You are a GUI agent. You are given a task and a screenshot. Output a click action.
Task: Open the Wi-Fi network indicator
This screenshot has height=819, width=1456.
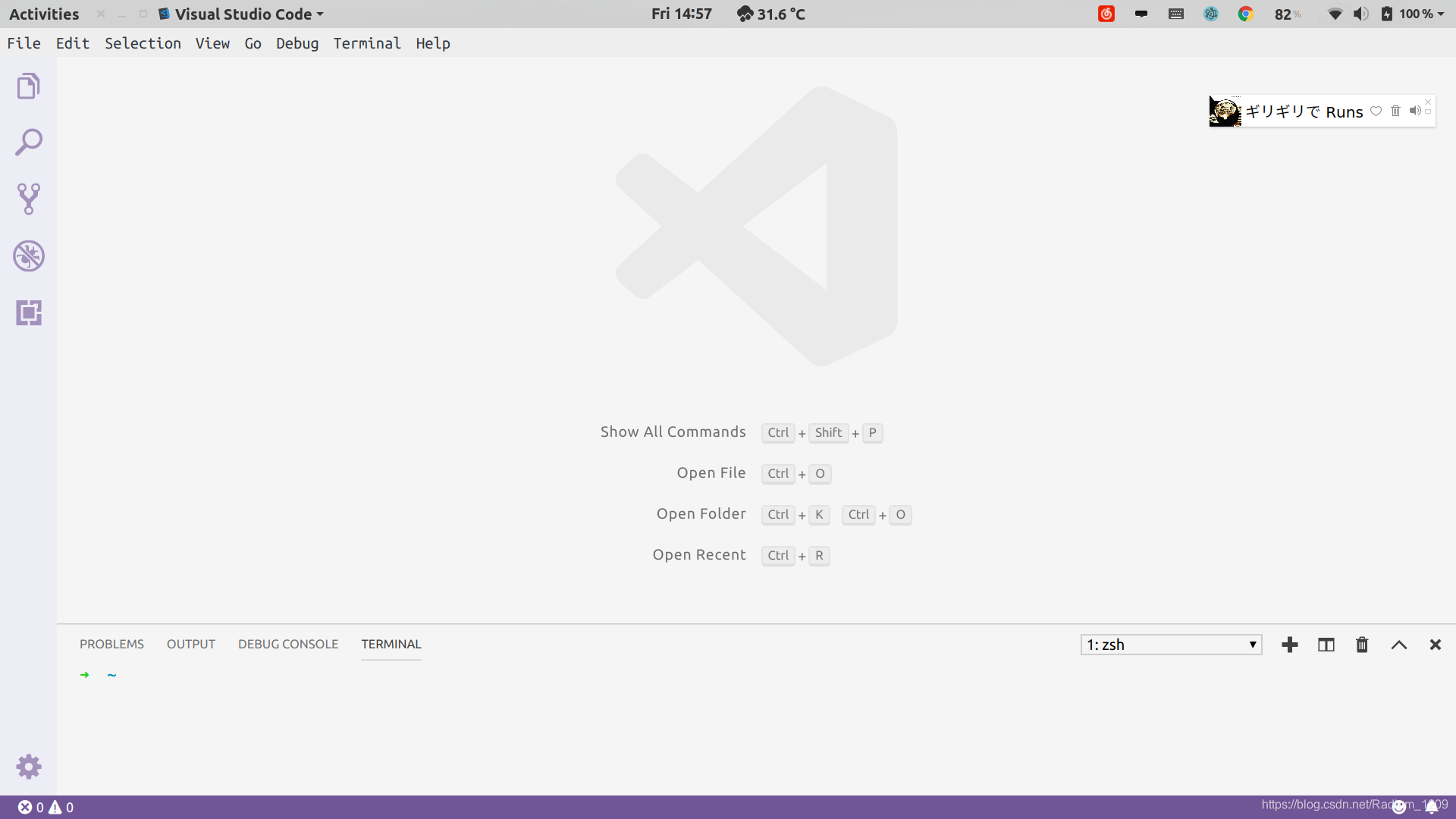[1335, 14]
